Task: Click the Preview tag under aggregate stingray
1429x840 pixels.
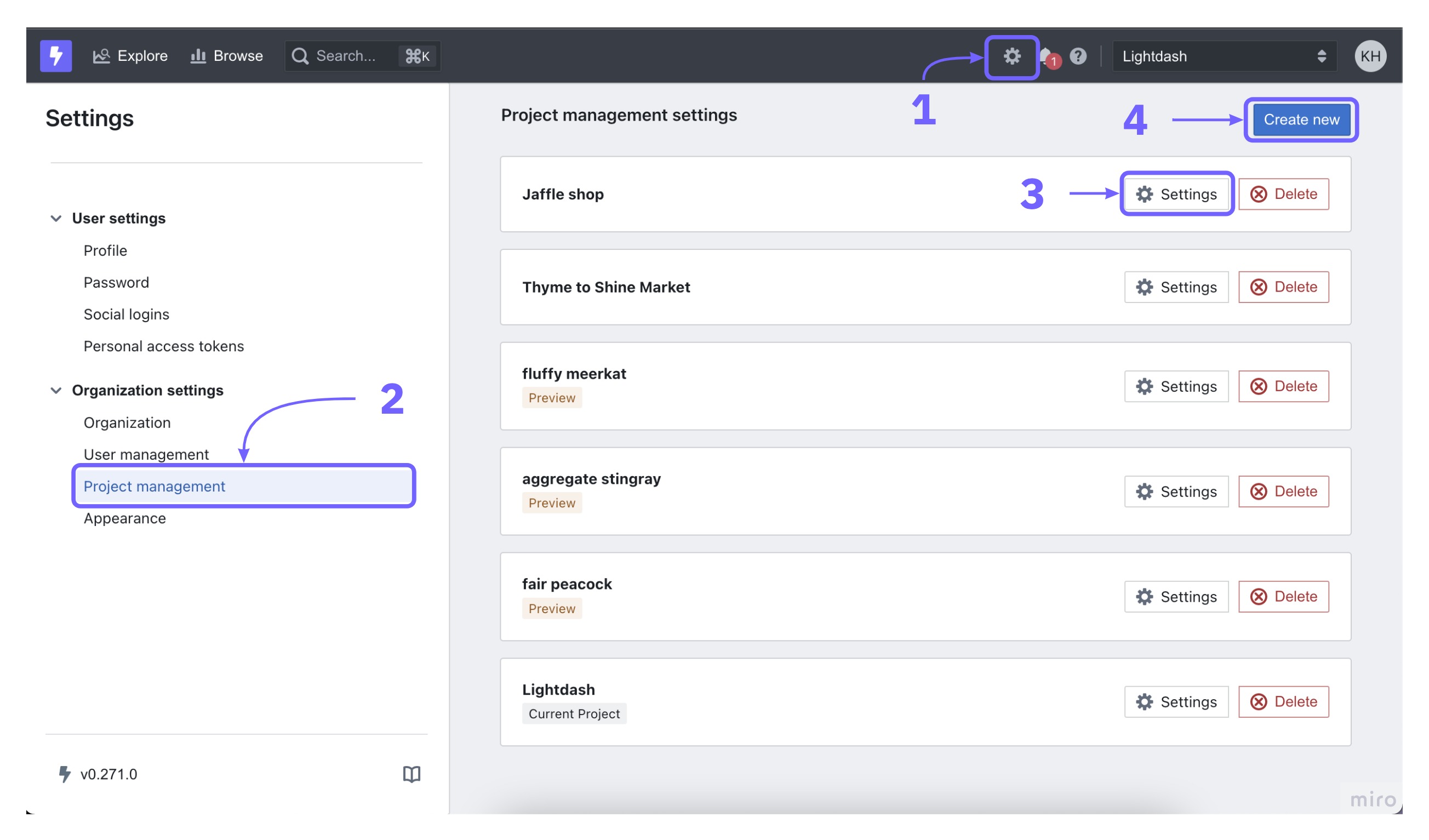Action: (551, 502)
